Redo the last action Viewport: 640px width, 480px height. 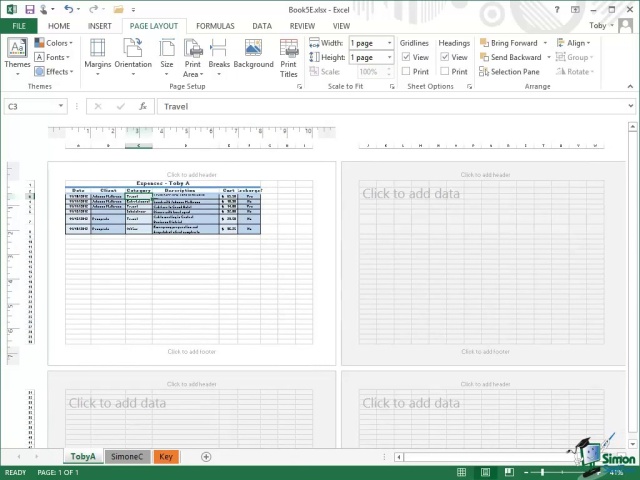pyautogui.click(x=93, y=9)
